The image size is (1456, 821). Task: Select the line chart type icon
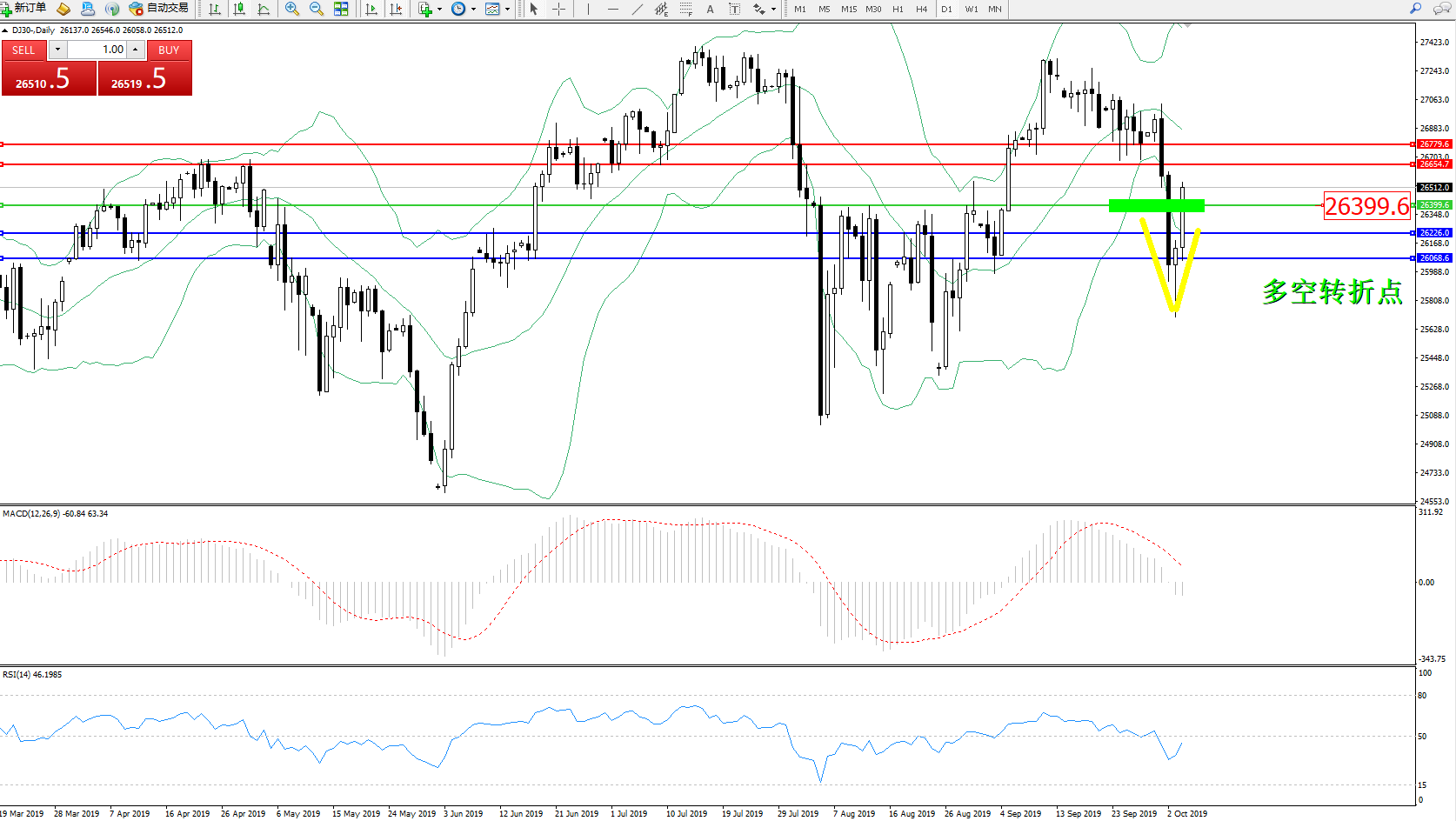tap(264, 9)
